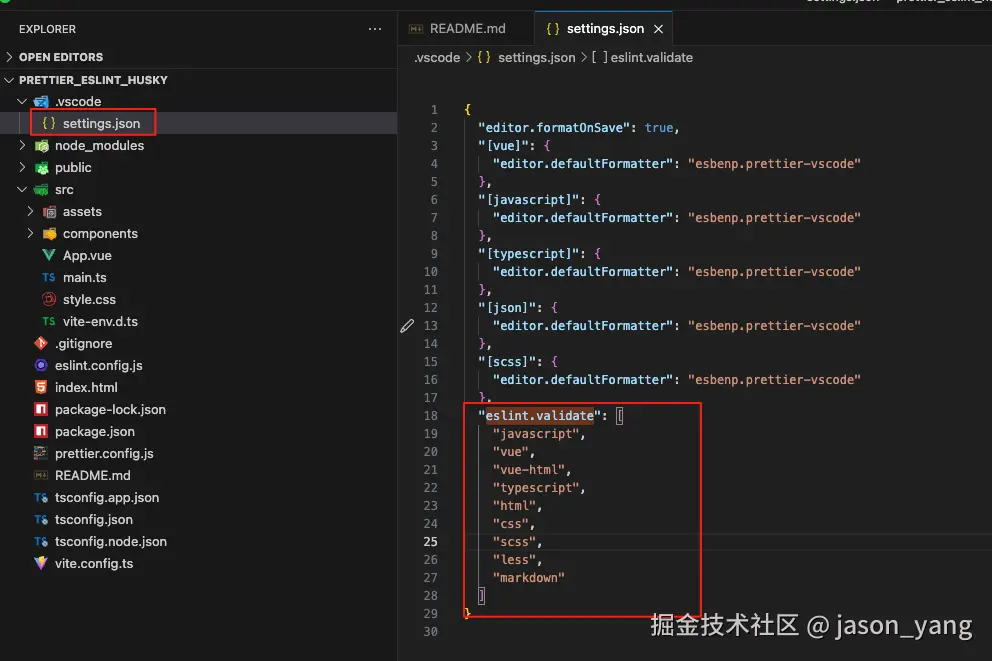Expand the OPEN EDITORS section
Viewport: 992px width, 661px height.
pos(9,57)
